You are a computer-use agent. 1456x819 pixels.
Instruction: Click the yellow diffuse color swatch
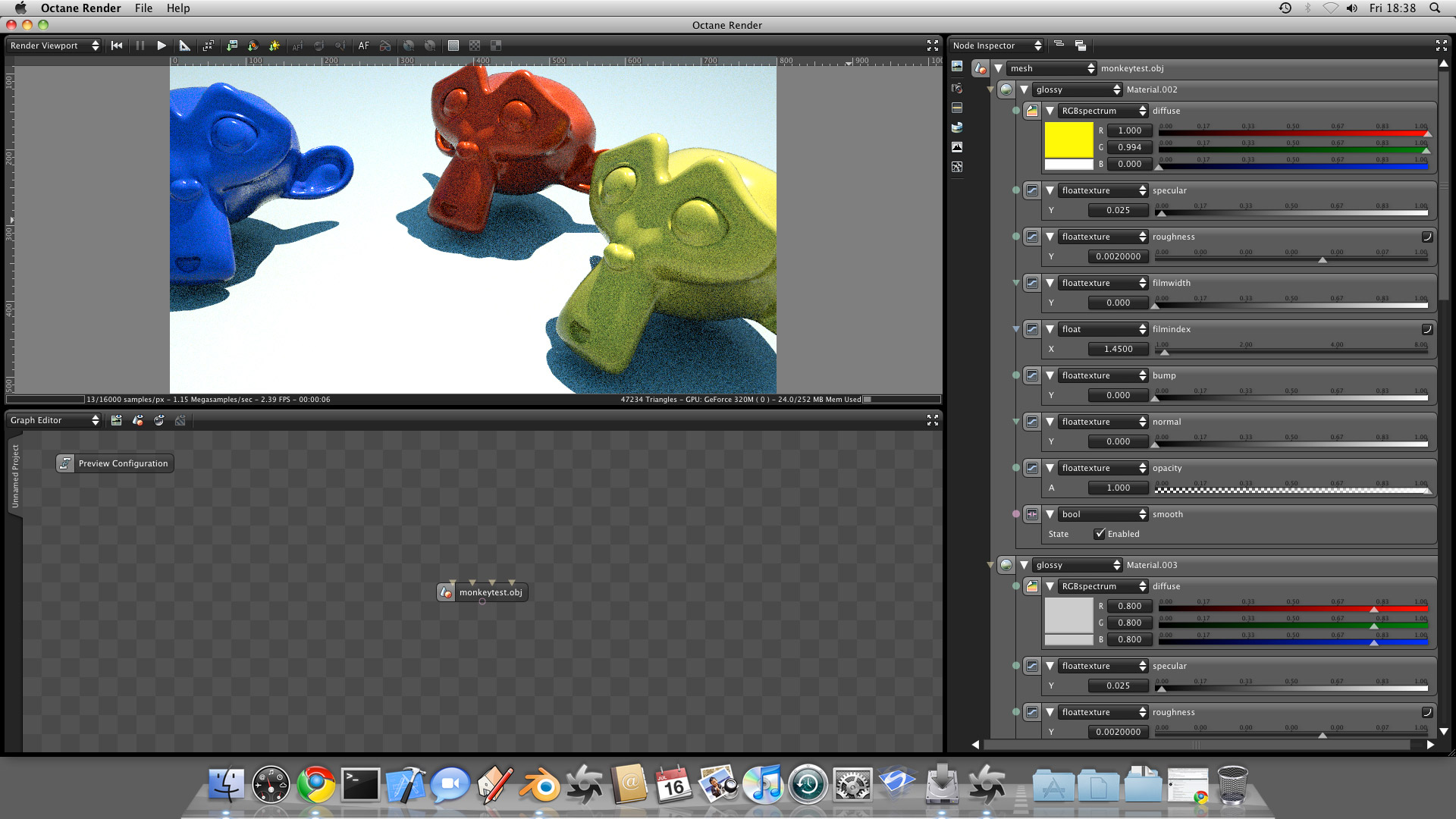coord(1068,140)
